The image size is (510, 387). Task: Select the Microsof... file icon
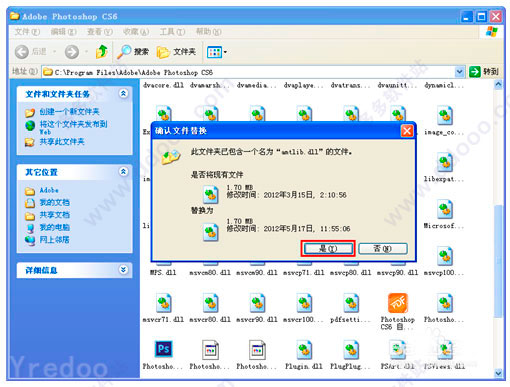point(445,209)
